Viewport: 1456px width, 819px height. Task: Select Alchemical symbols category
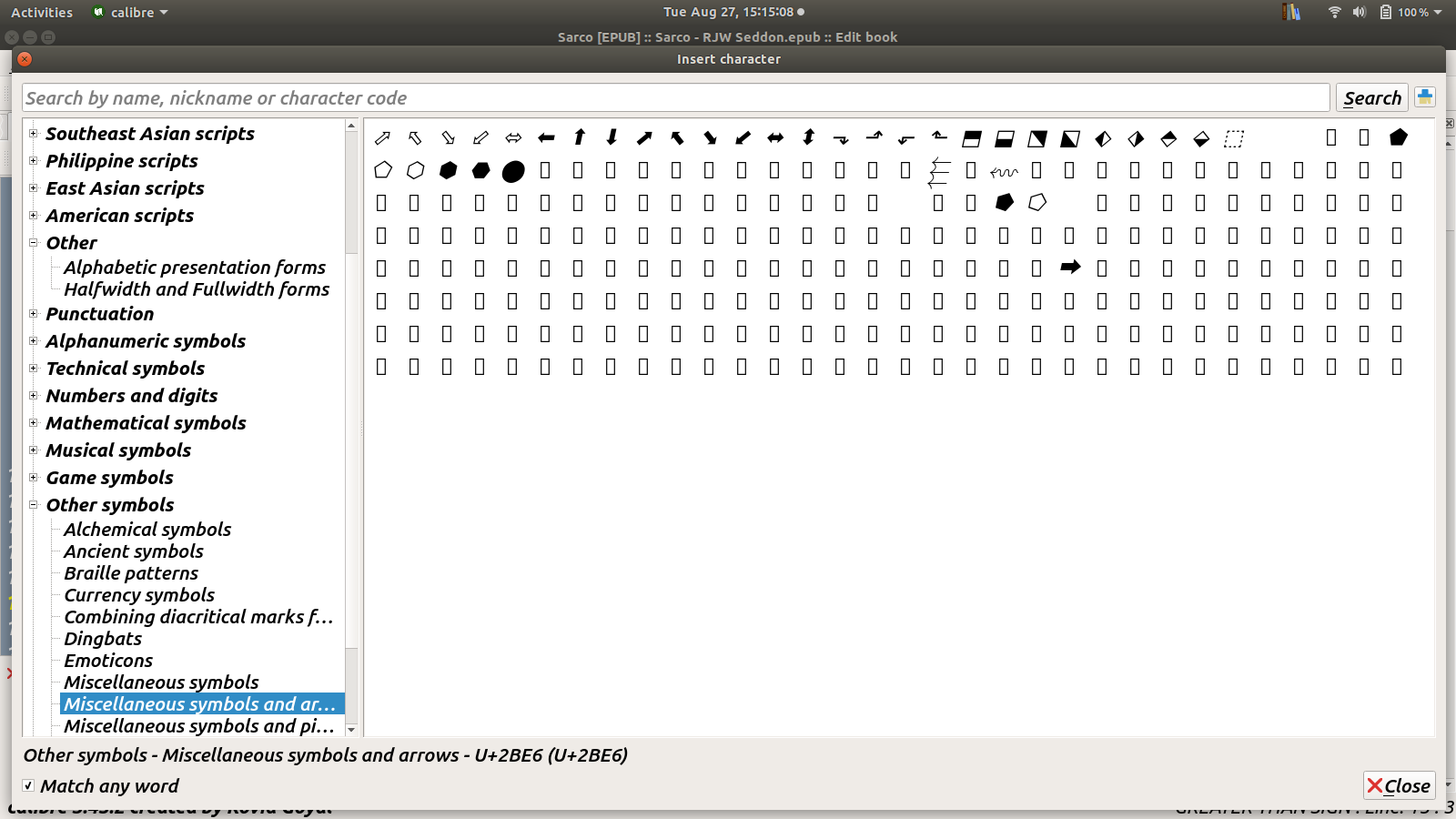tap(147, 530)
